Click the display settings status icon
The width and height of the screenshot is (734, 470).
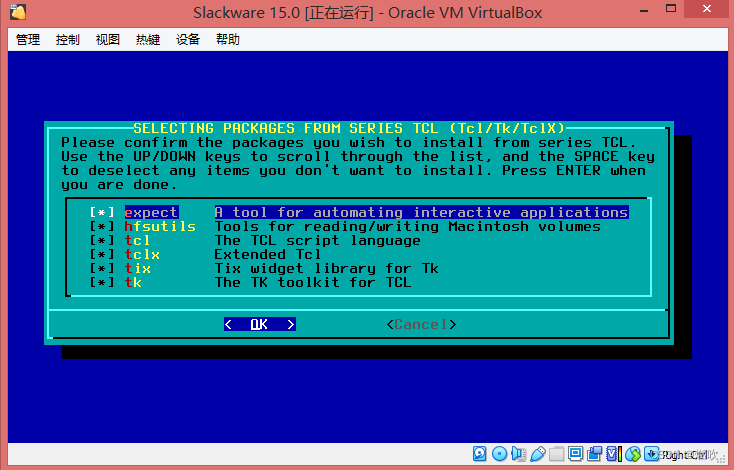pyautogui.click(x=575, y=454)
